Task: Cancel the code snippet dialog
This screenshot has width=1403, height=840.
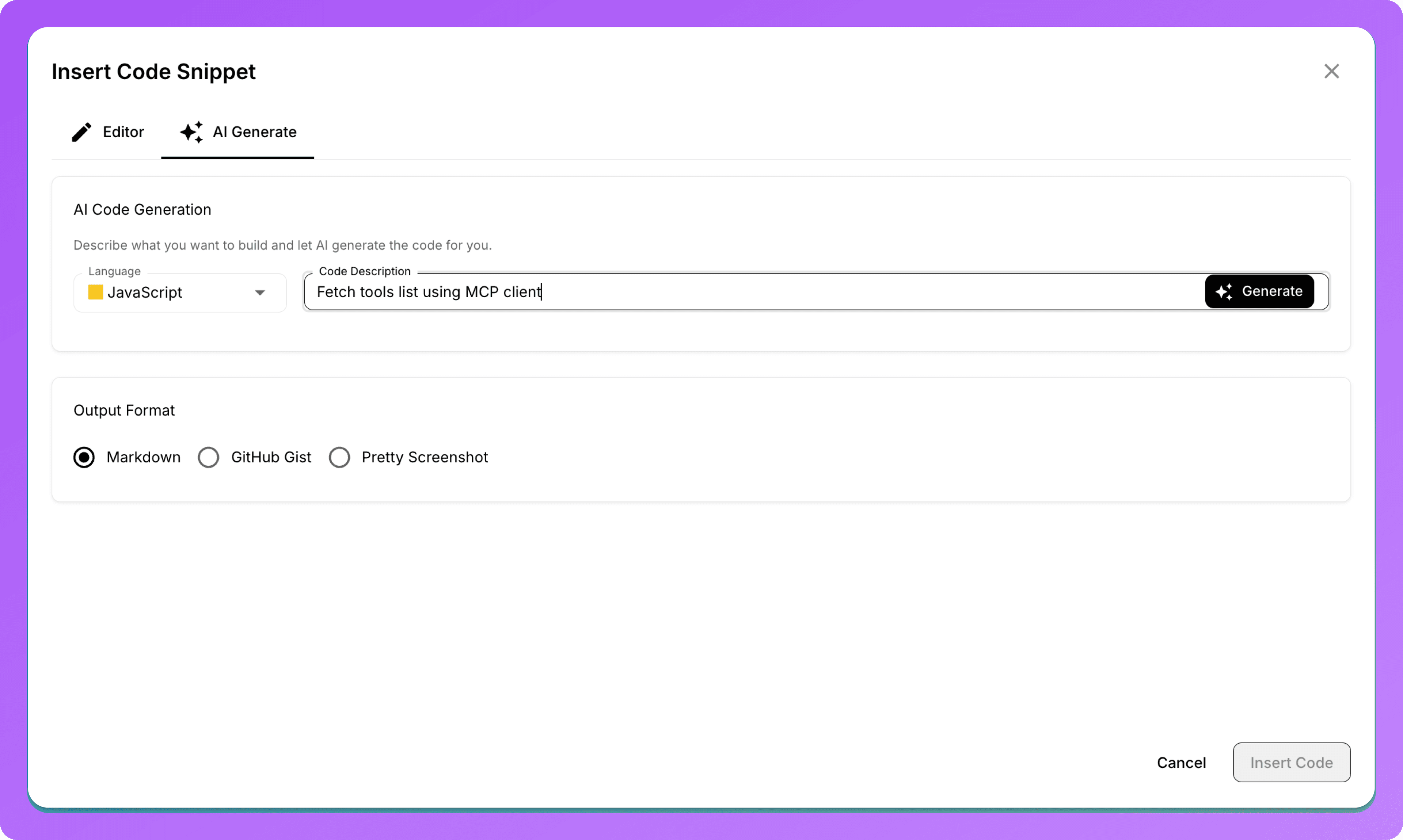Action: click(1181, 763)
